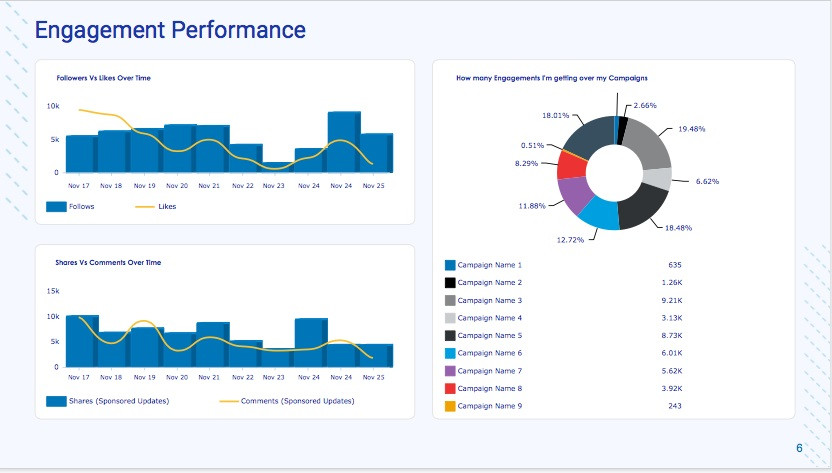Viewport: 832px width, 473px height.
Task: Click the Campaign Name 7 purple swatch
Action: point(450,371)
